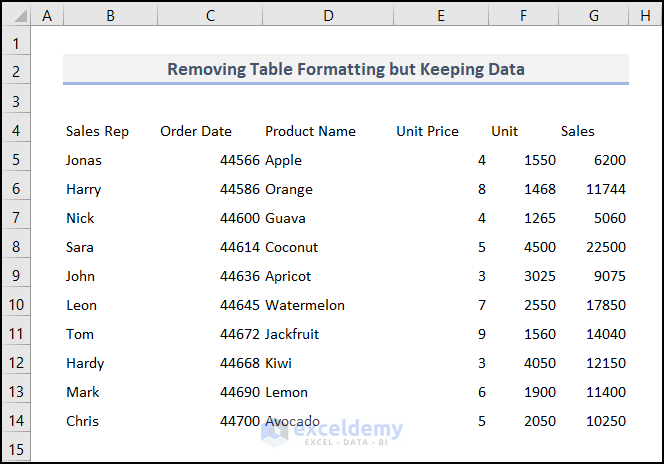Image resolution: width=664 pixels, height=464 pixels.
Task: Click the Unit Price header cell
Action: point(427,131)
